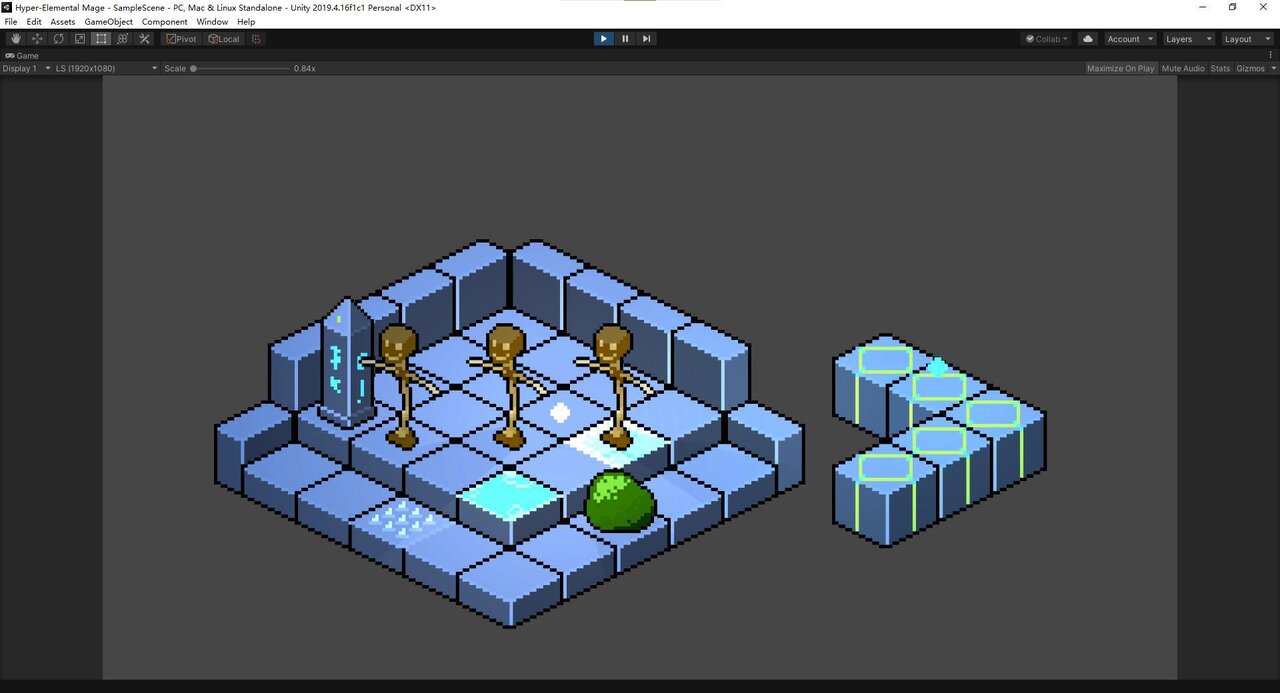This screenshot has height=693, width=1280.
Task: Click the Step frame button
Action: 646,39
